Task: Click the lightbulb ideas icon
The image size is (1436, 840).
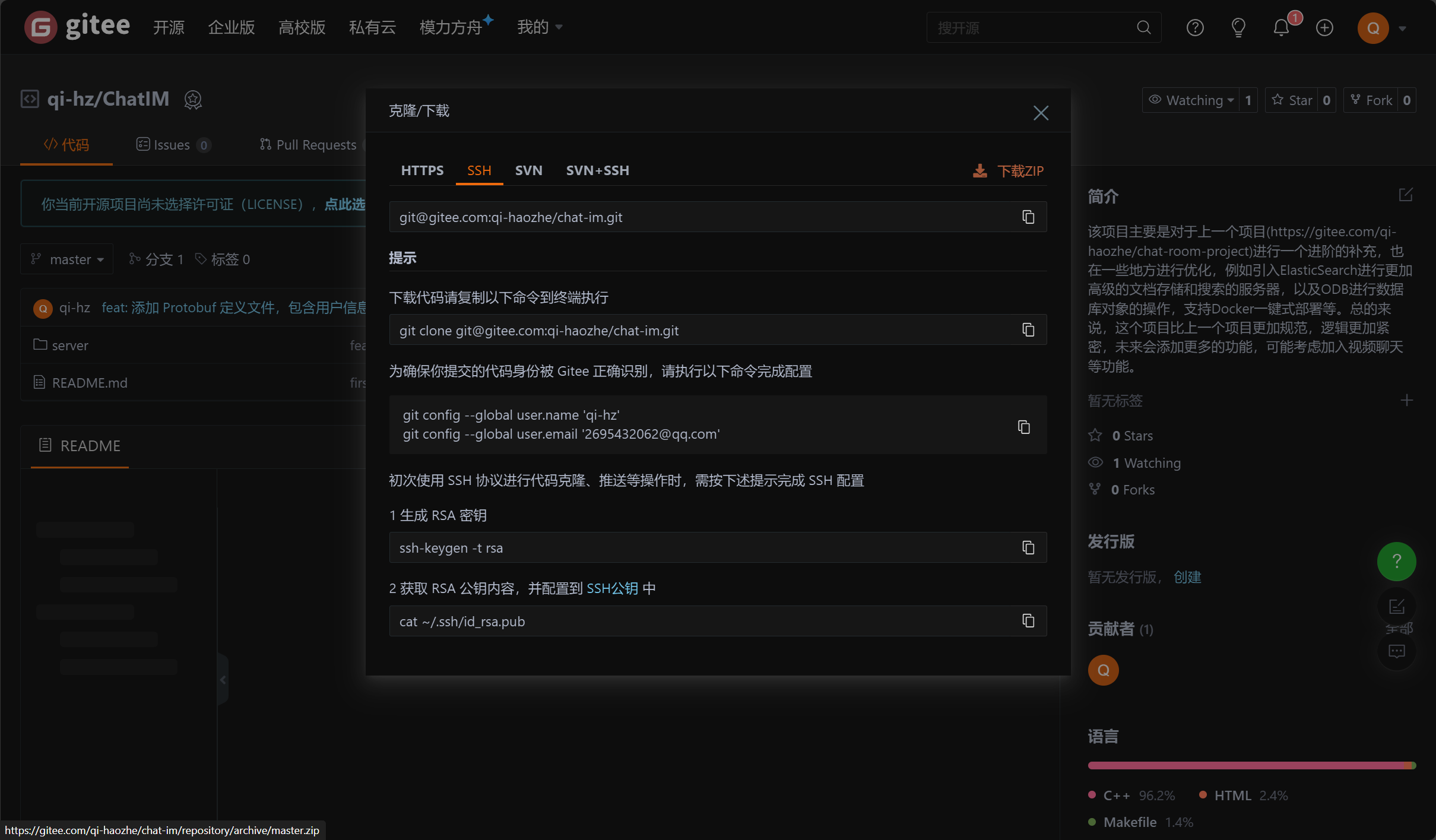Action: (1238, 27)
